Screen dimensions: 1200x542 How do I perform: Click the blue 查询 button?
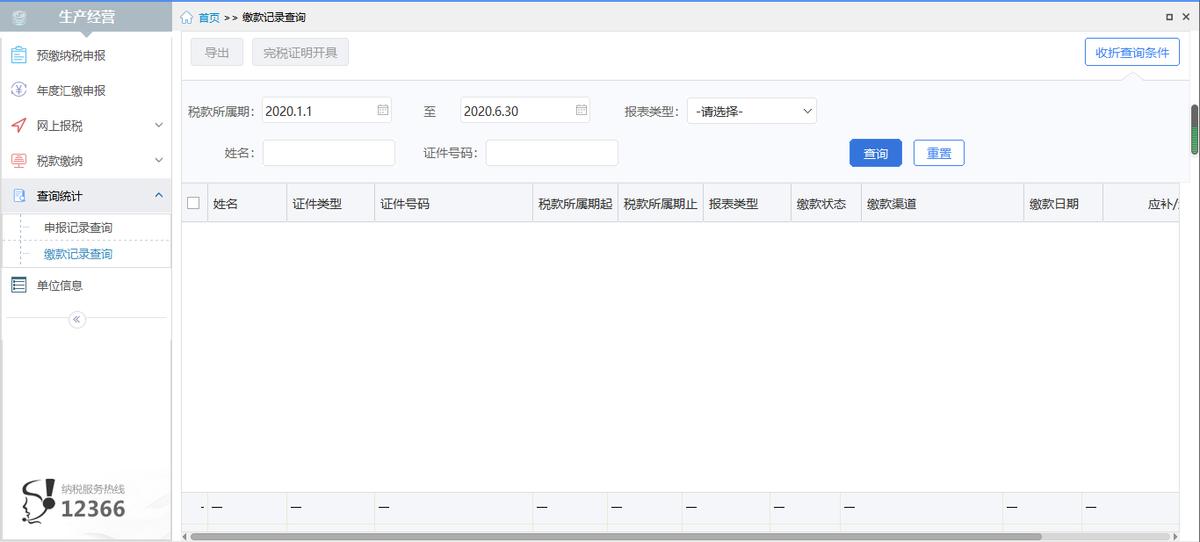tap(876, 153)
